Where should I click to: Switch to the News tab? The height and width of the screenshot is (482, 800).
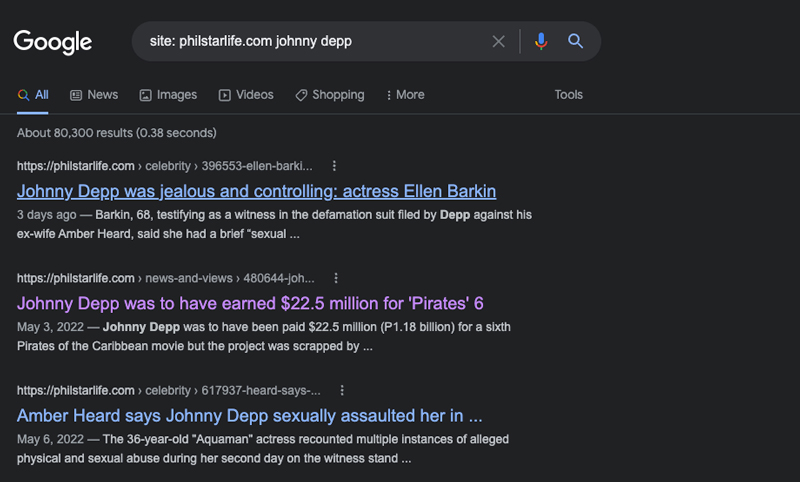click(x=94, y=95)
